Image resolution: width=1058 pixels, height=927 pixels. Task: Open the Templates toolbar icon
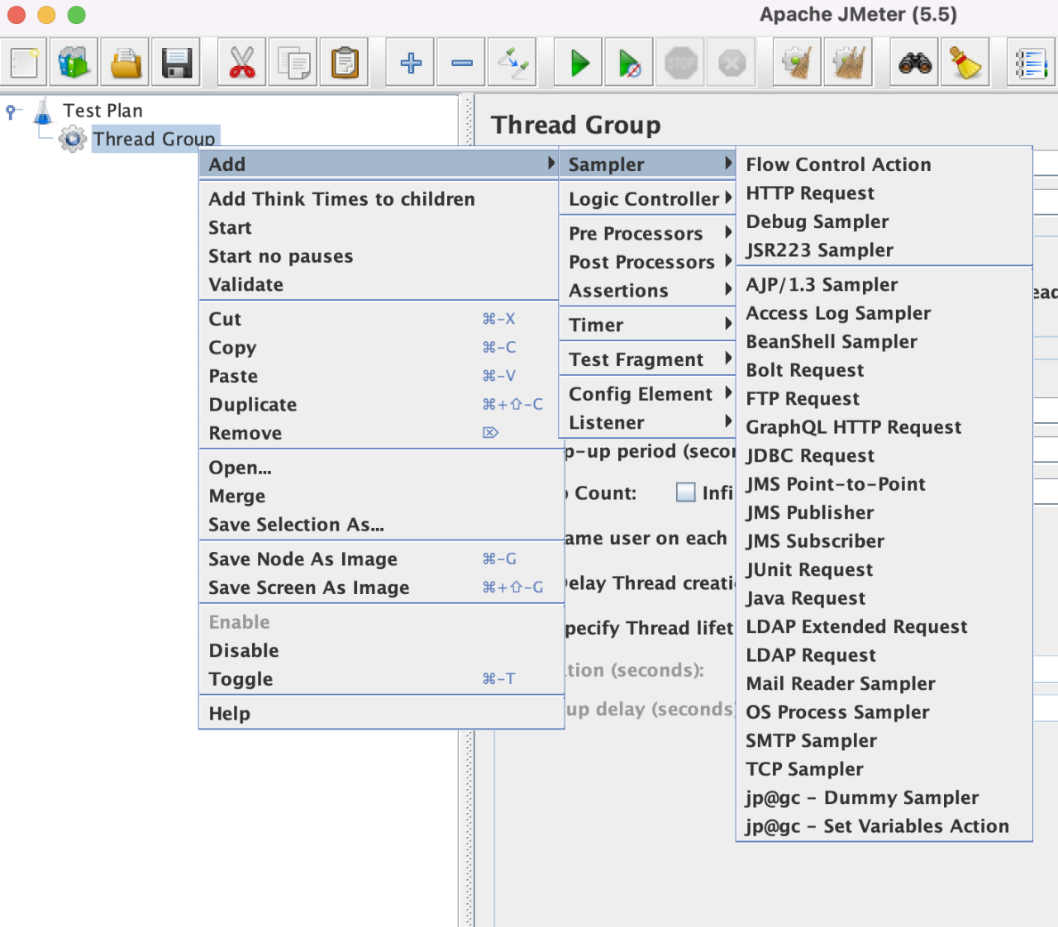click(75, 64)
